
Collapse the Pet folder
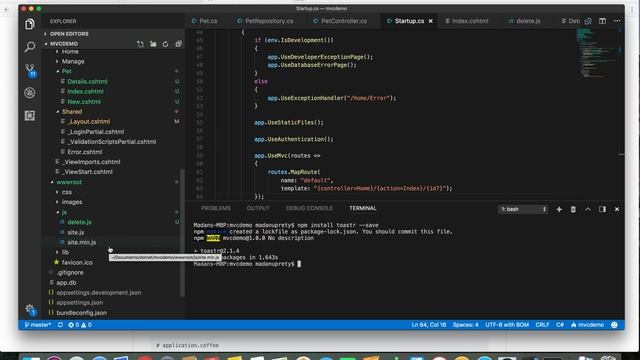click(x=67, y=71)
